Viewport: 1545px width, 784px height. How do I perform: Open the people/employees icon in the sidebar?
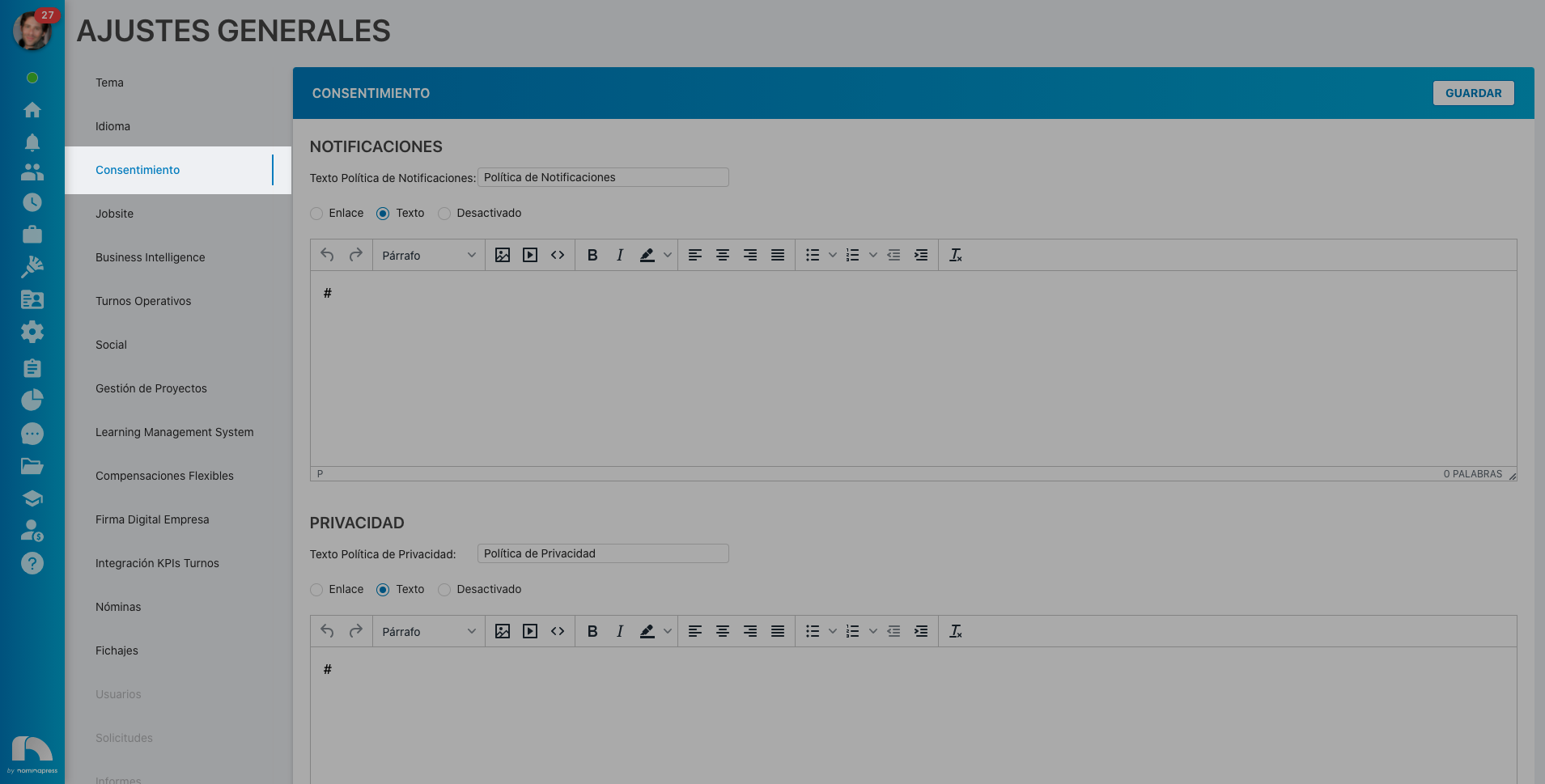32,172
